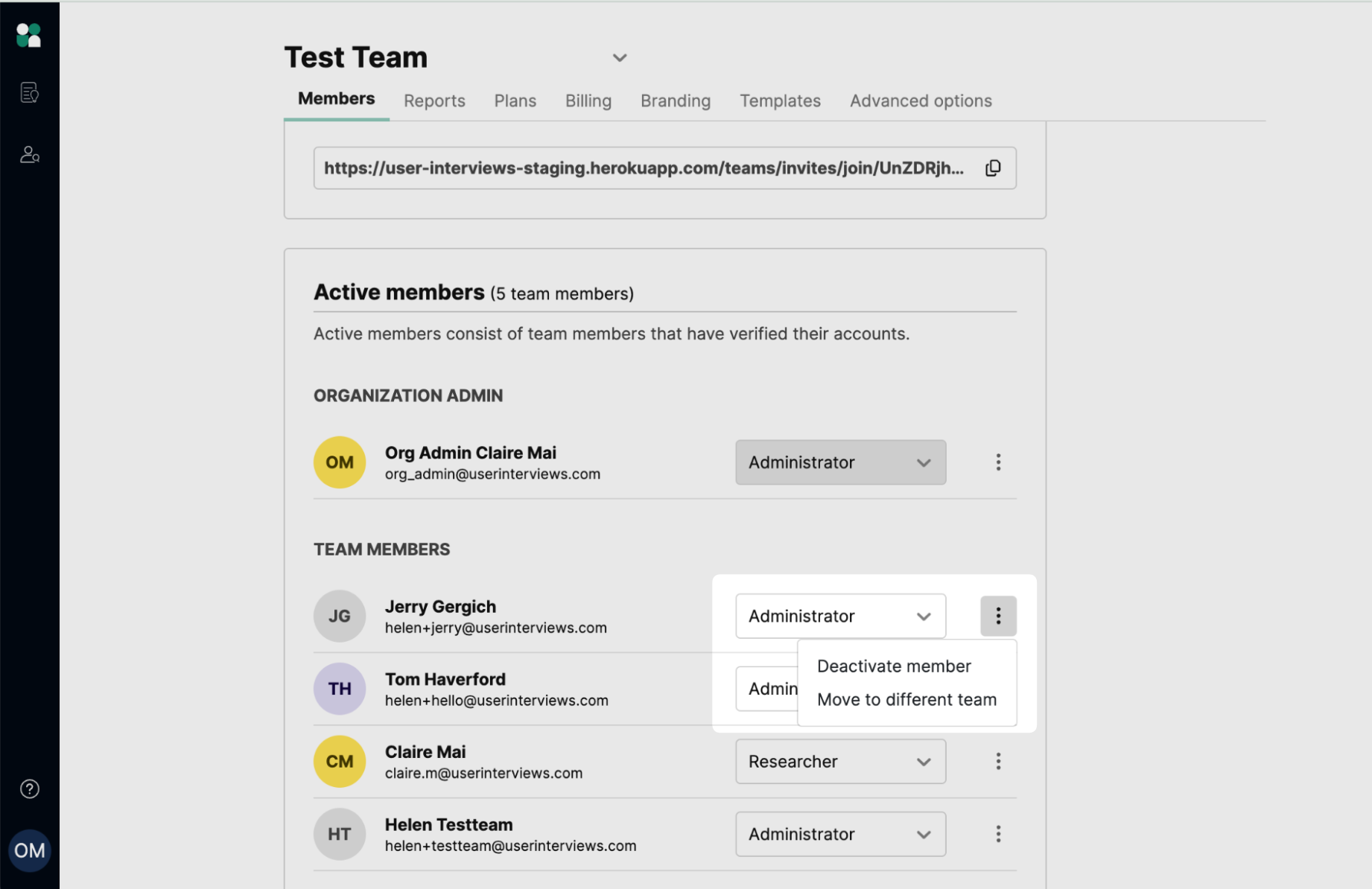The width and height of the screenshot is (1372, 889).
Task: Switch to the Plans tab
Action: pyautogui.click(x=515, y=101)
